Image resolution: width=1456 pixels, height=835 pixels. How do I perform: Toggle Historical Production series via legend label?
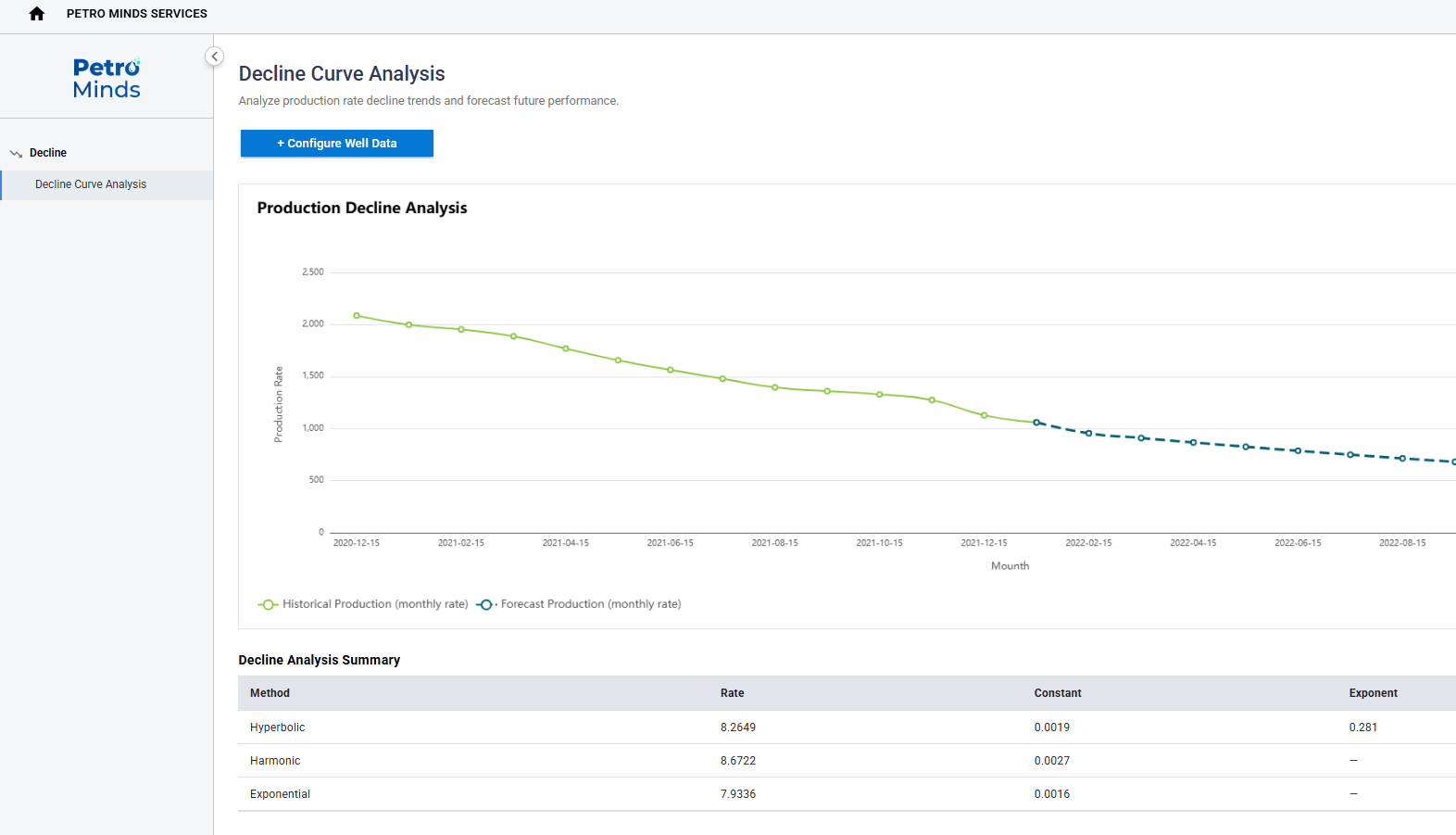375,604
